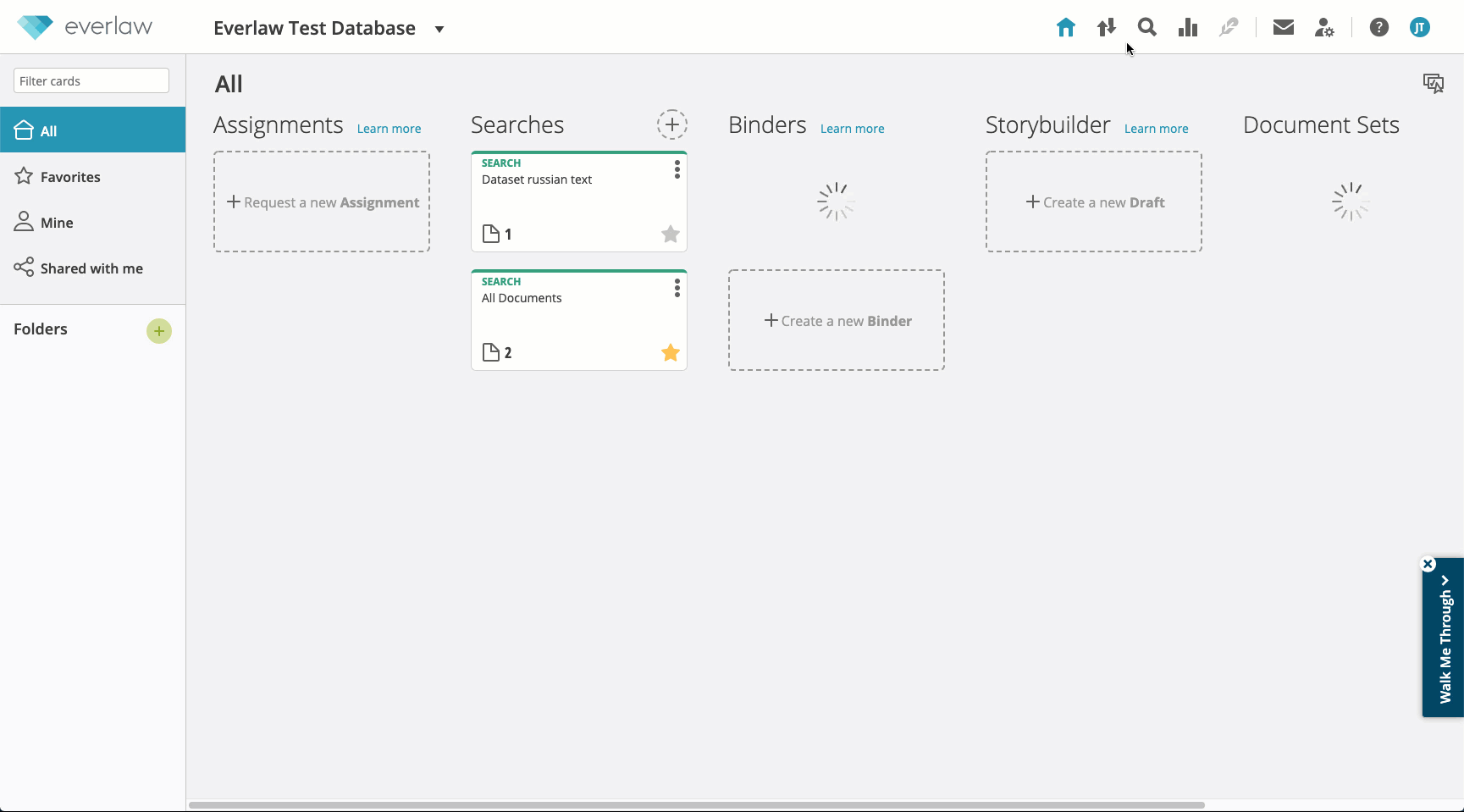Click document count on All Documents card
1464x812 pixels.
point(497,352)
